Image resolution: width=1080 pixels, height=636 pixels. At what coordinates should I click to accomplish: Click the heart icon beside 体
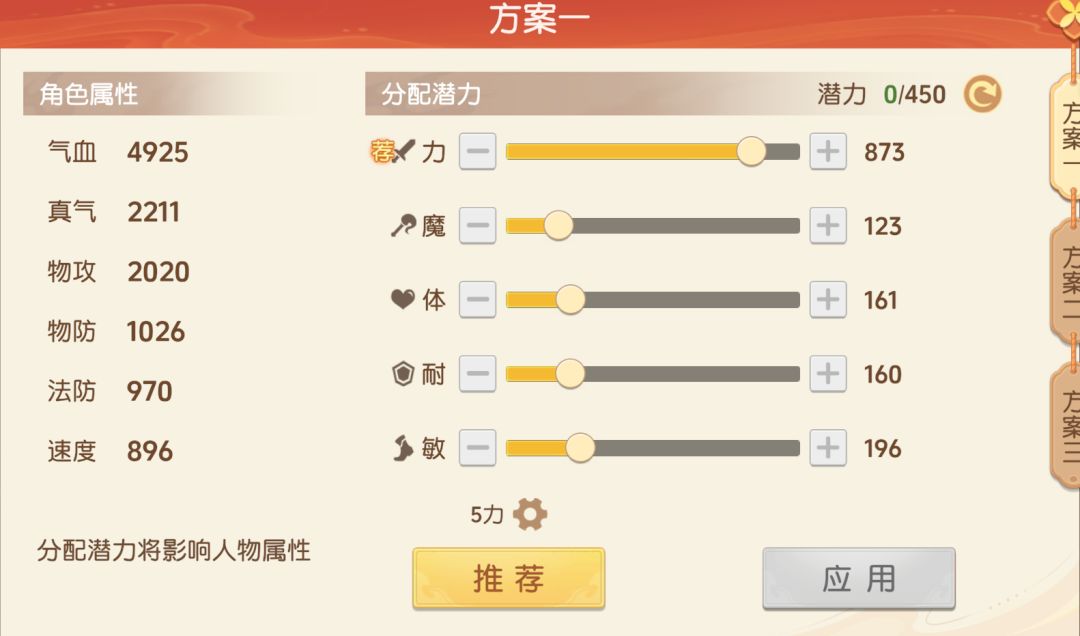tap(404, 299)
